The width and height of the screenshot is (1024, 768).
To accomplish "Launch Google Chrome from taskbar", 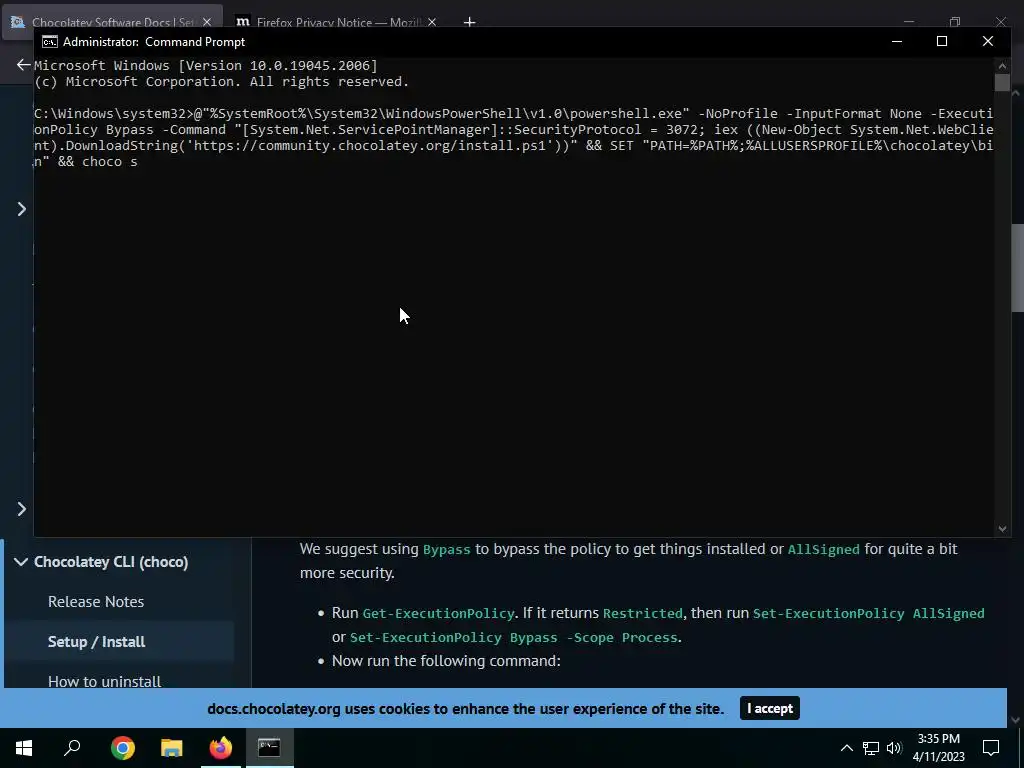I will (x=122, y=748).
